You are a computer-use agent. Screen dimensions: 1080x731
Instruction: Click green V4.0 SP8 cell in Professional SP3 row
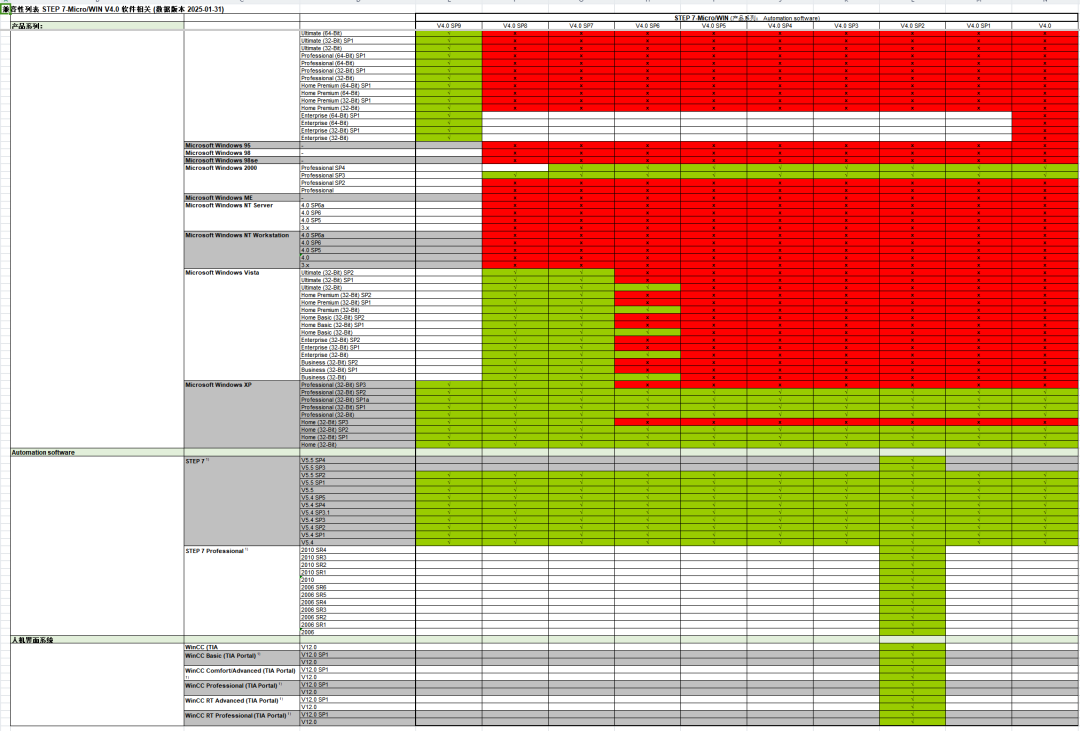click(x=515, y=176)
